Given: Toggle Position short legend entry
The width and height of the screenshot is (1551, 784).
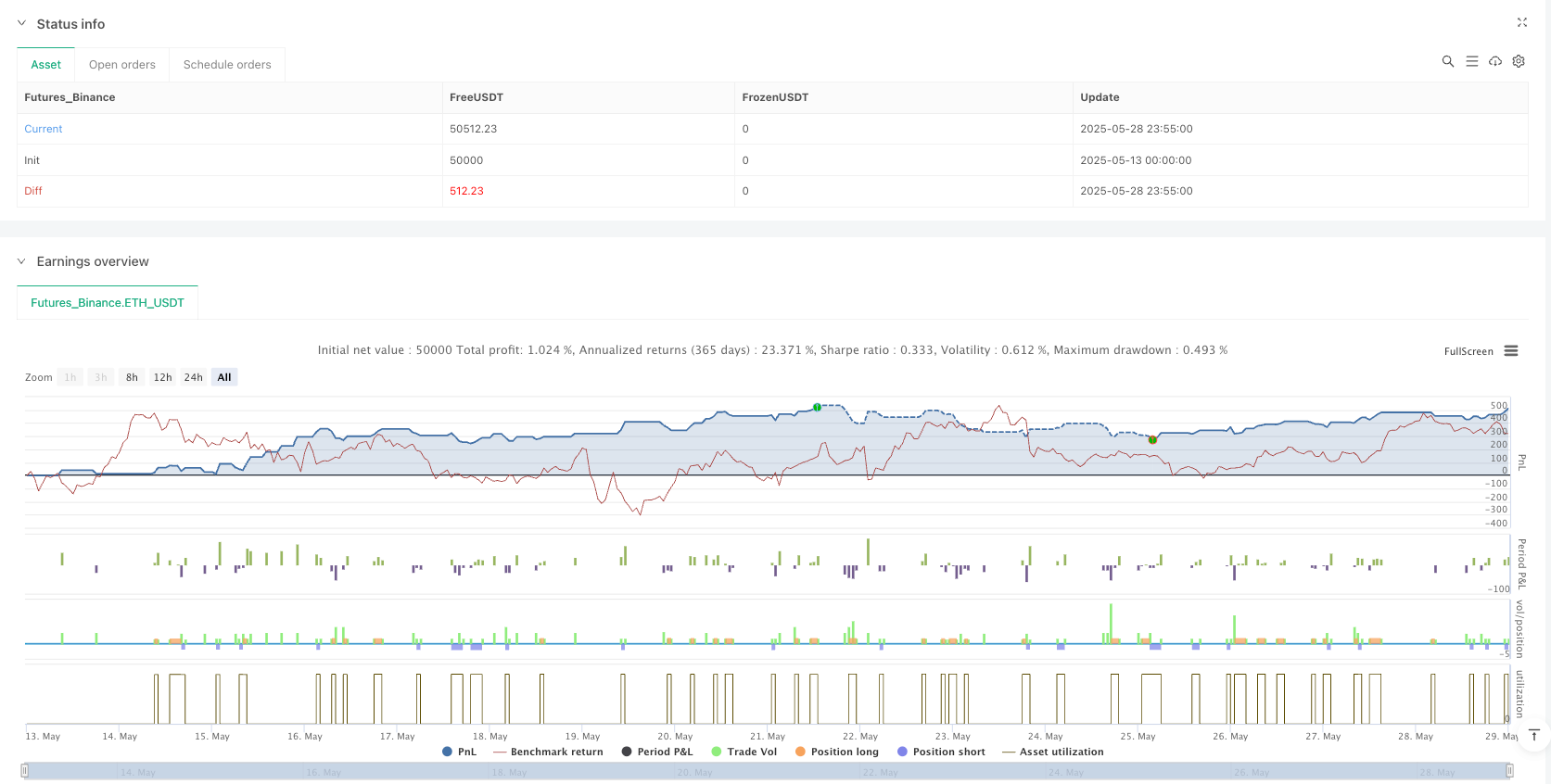Looking at the screenshot, I should pos(940,752).
